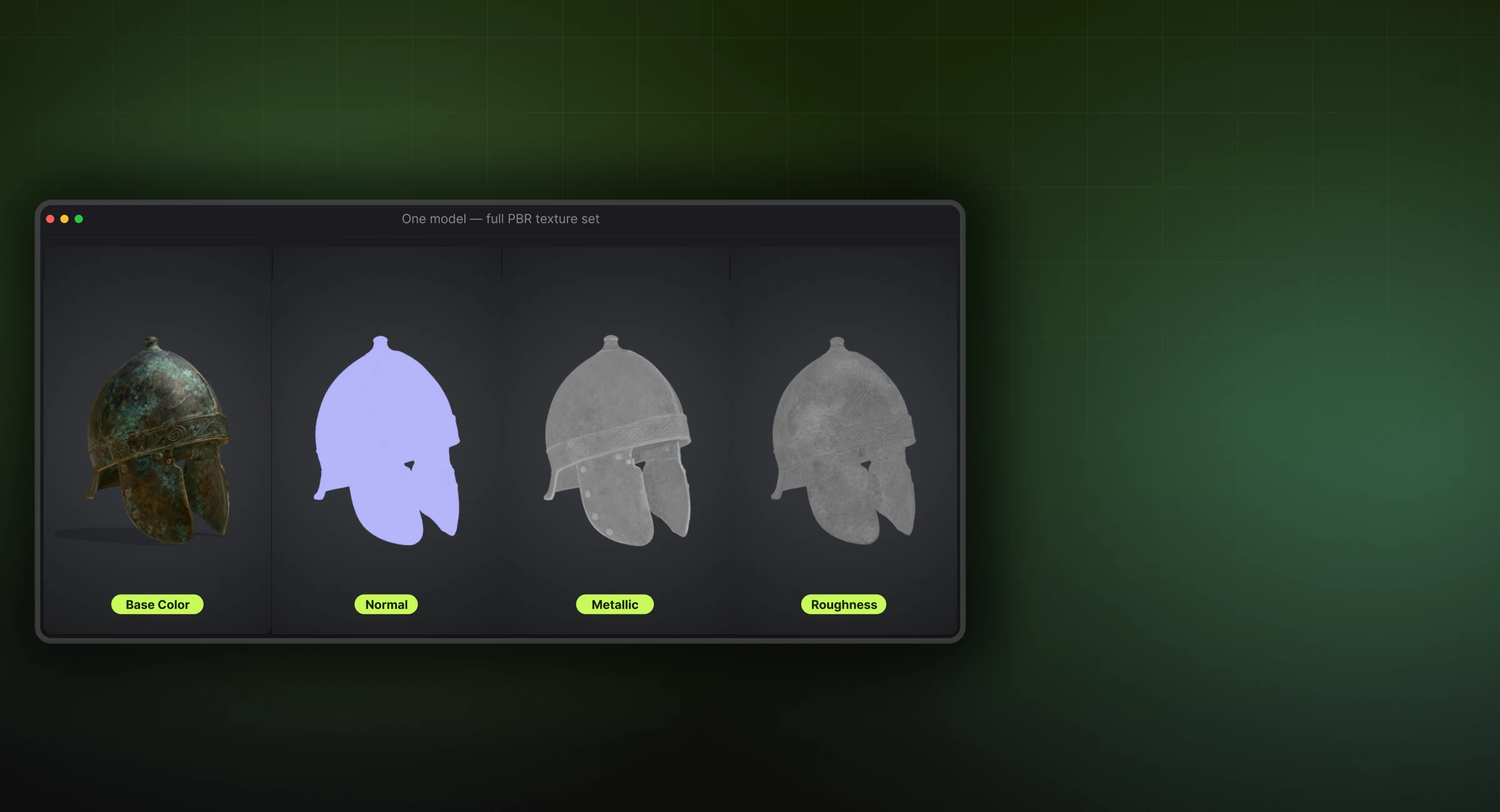The width and height of the screenshot is (1500, 812).
Task: Maximize window with the green dot
Action: click(79, 219)
